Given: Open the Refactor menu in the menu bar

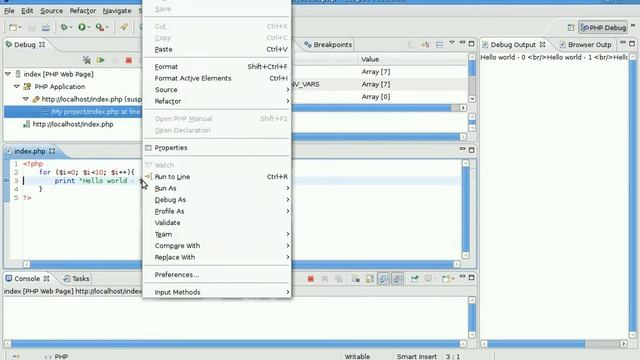Looking at the screenshot, I should click(x=82, y=11).
